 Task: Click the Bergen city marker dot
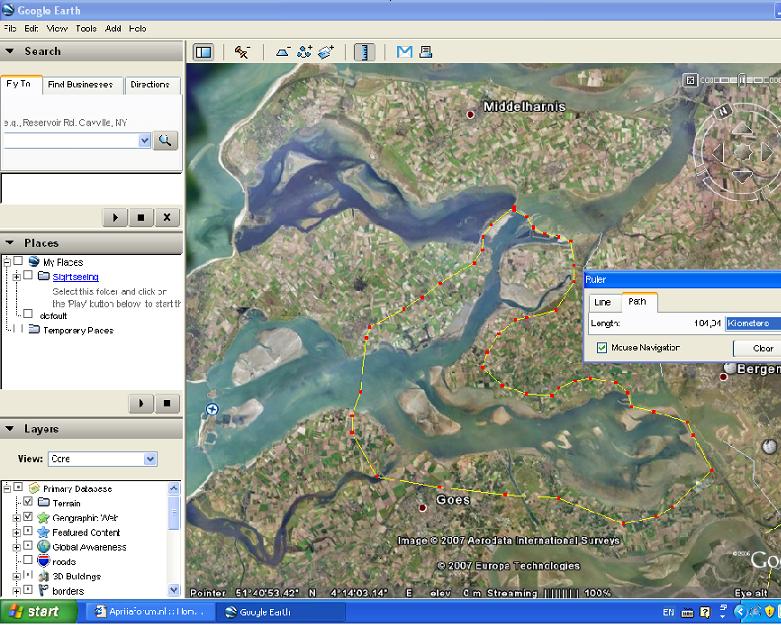click(723, 377)
